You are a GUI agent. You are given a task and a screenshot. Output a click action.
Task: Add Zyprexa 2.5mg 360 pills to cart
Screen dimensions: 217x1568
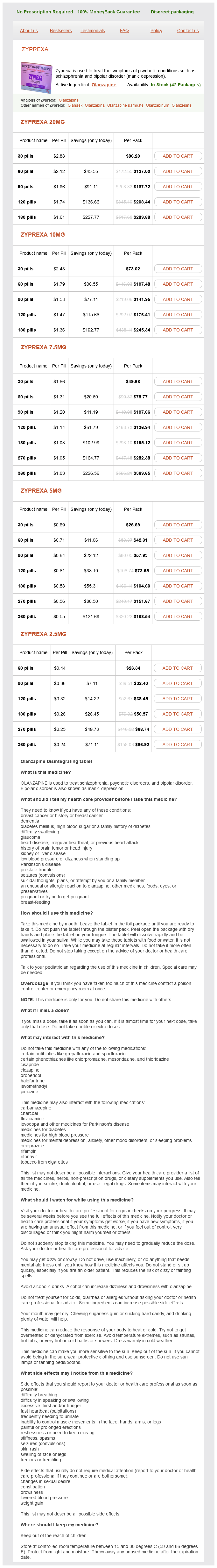click(x=178, y=745)
